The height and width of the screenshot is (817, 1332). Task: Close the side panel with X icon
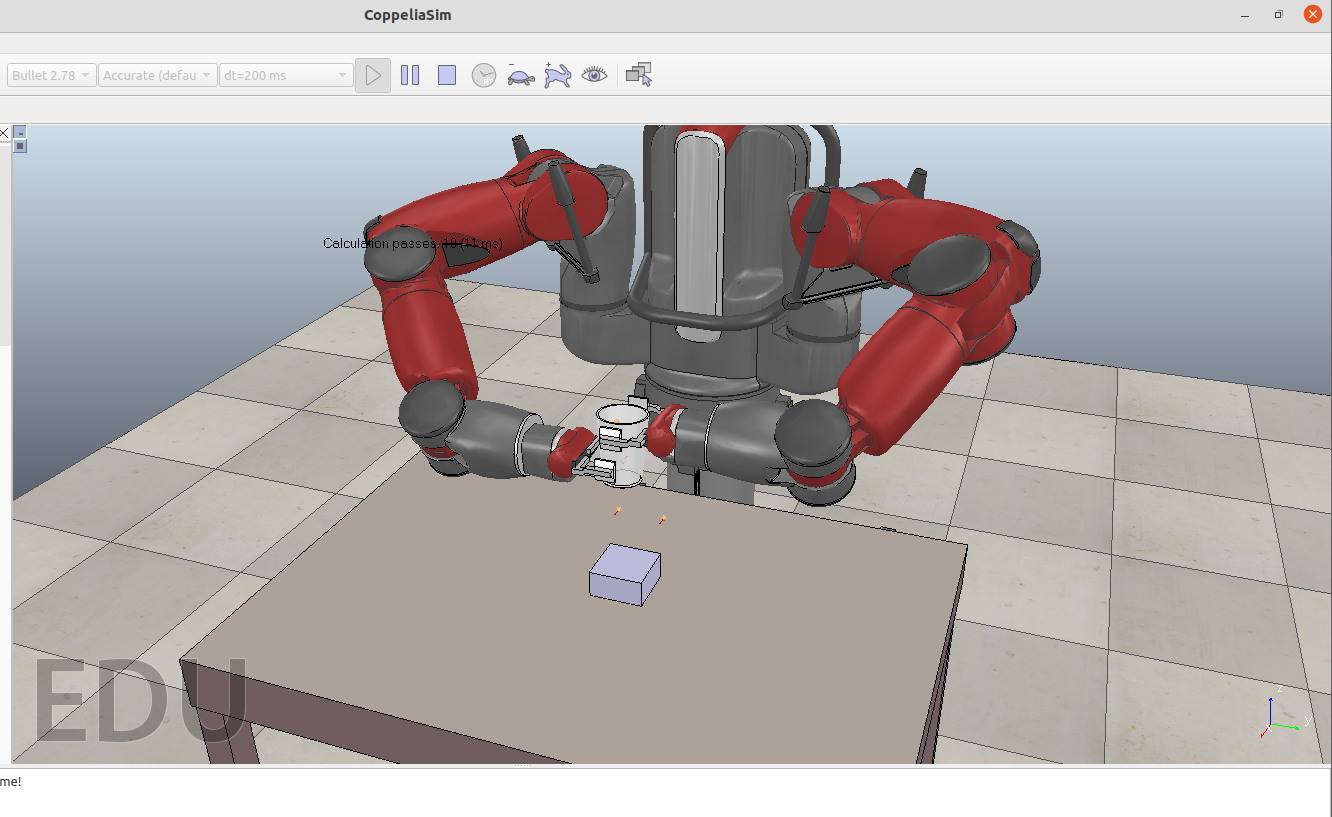(4, 132)
